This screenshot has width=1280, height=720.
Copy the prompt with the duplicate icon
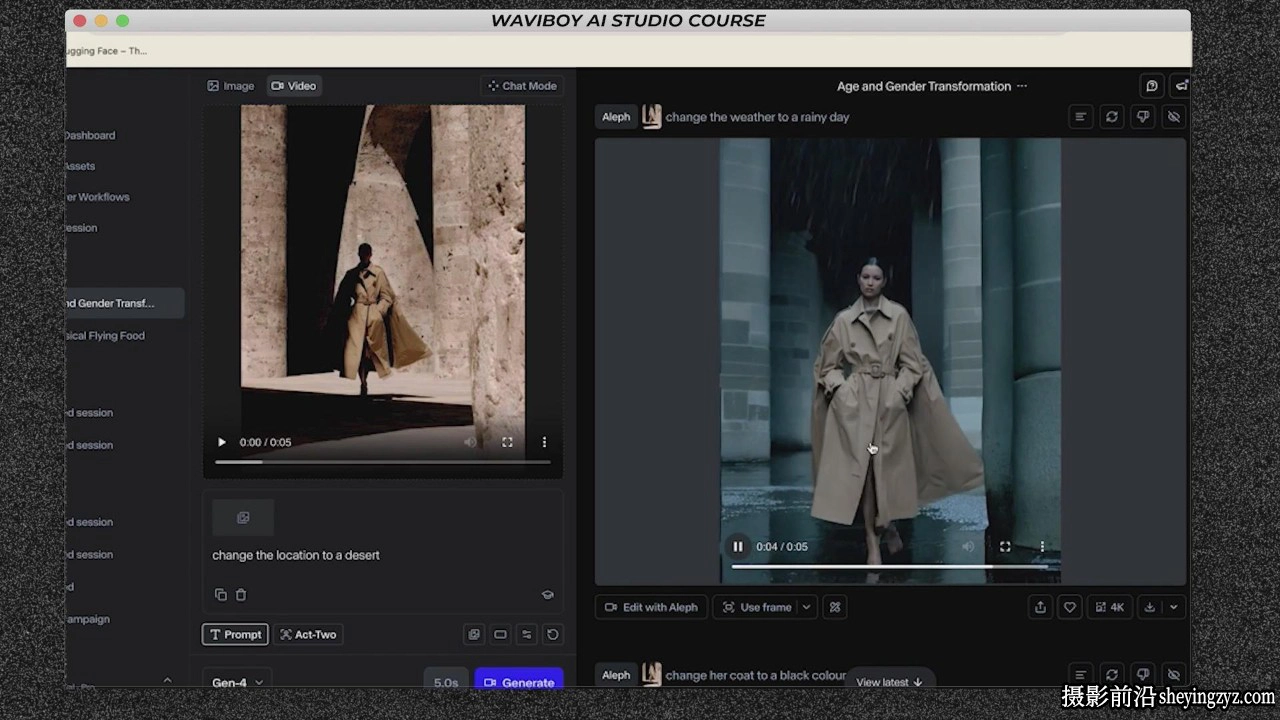tap(221, 595)
